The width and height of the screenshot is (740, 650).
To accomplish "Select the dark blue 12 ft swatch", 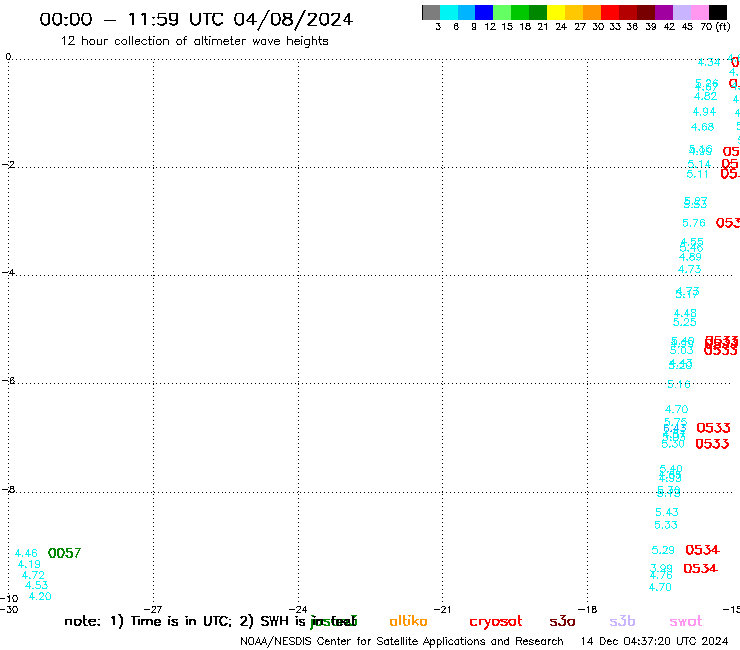I will (x=484, y=12).
